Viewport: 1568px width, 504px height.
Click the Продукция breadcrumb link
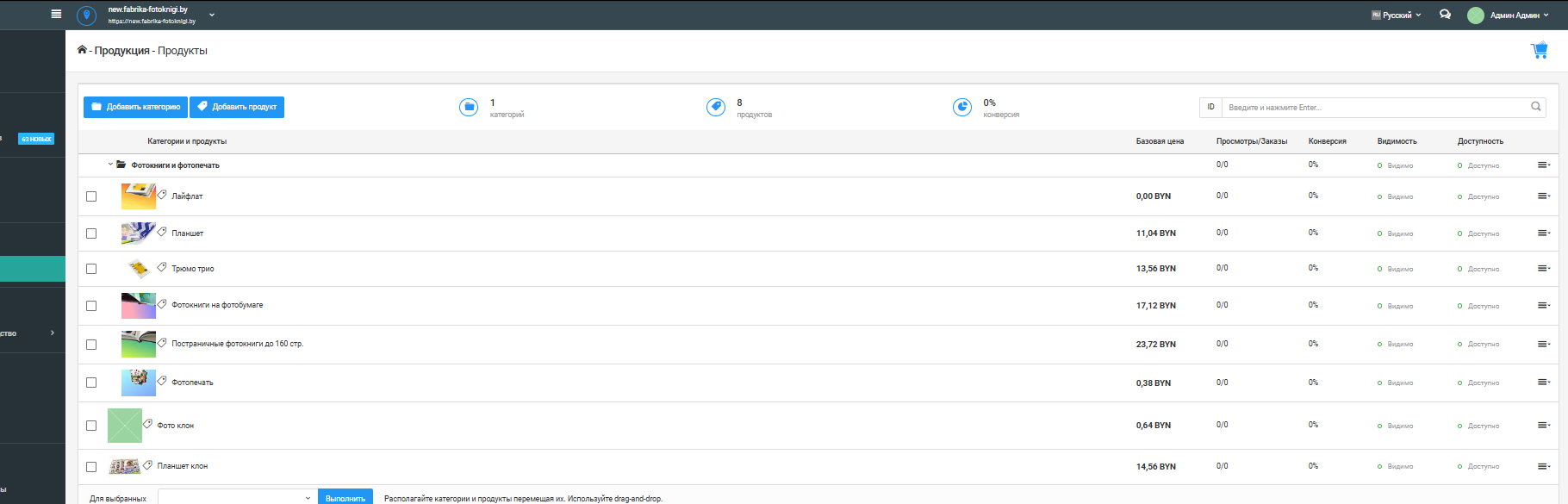coord(121,51)
